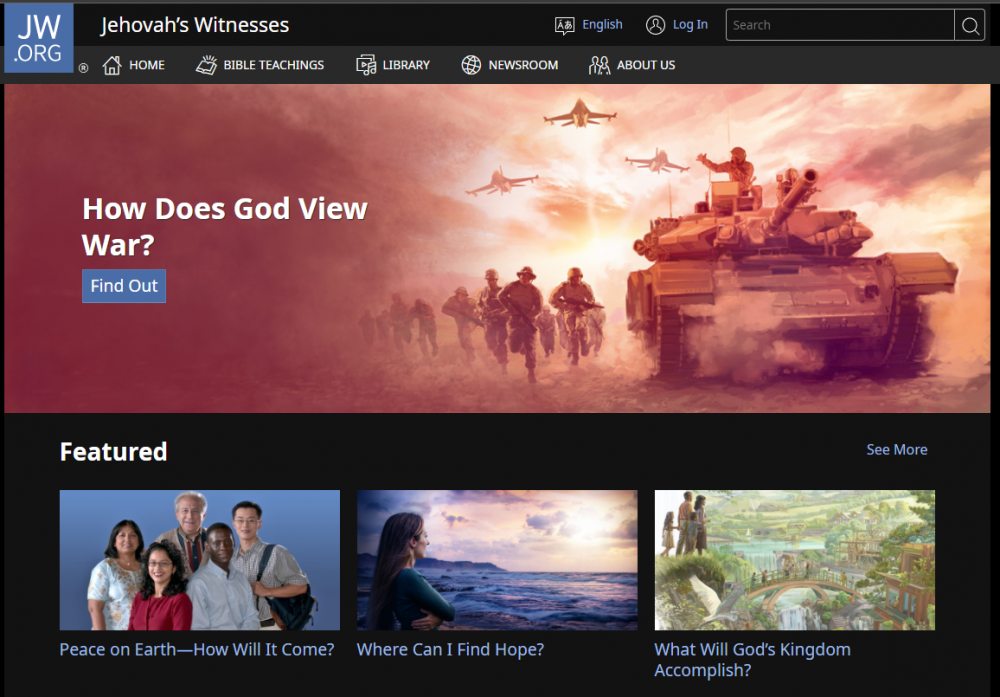Select the woman by the sea thumbnail
Viewport: 1000px width, 697px height.
[x=497, y=560]
